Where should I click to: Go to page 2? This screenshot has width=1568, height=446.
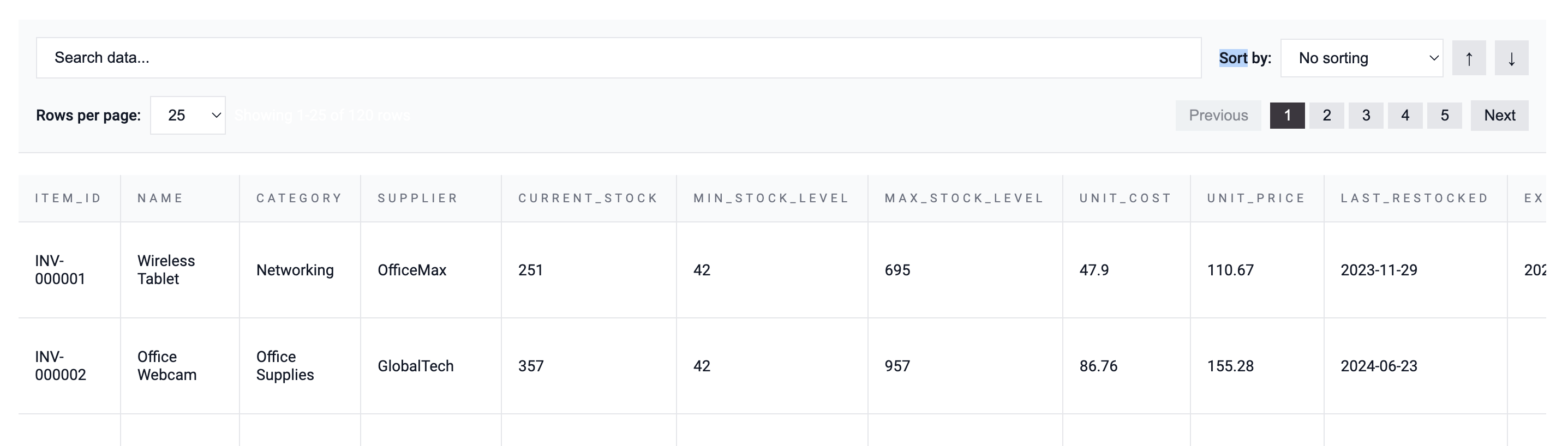[x=1326, y=116]
